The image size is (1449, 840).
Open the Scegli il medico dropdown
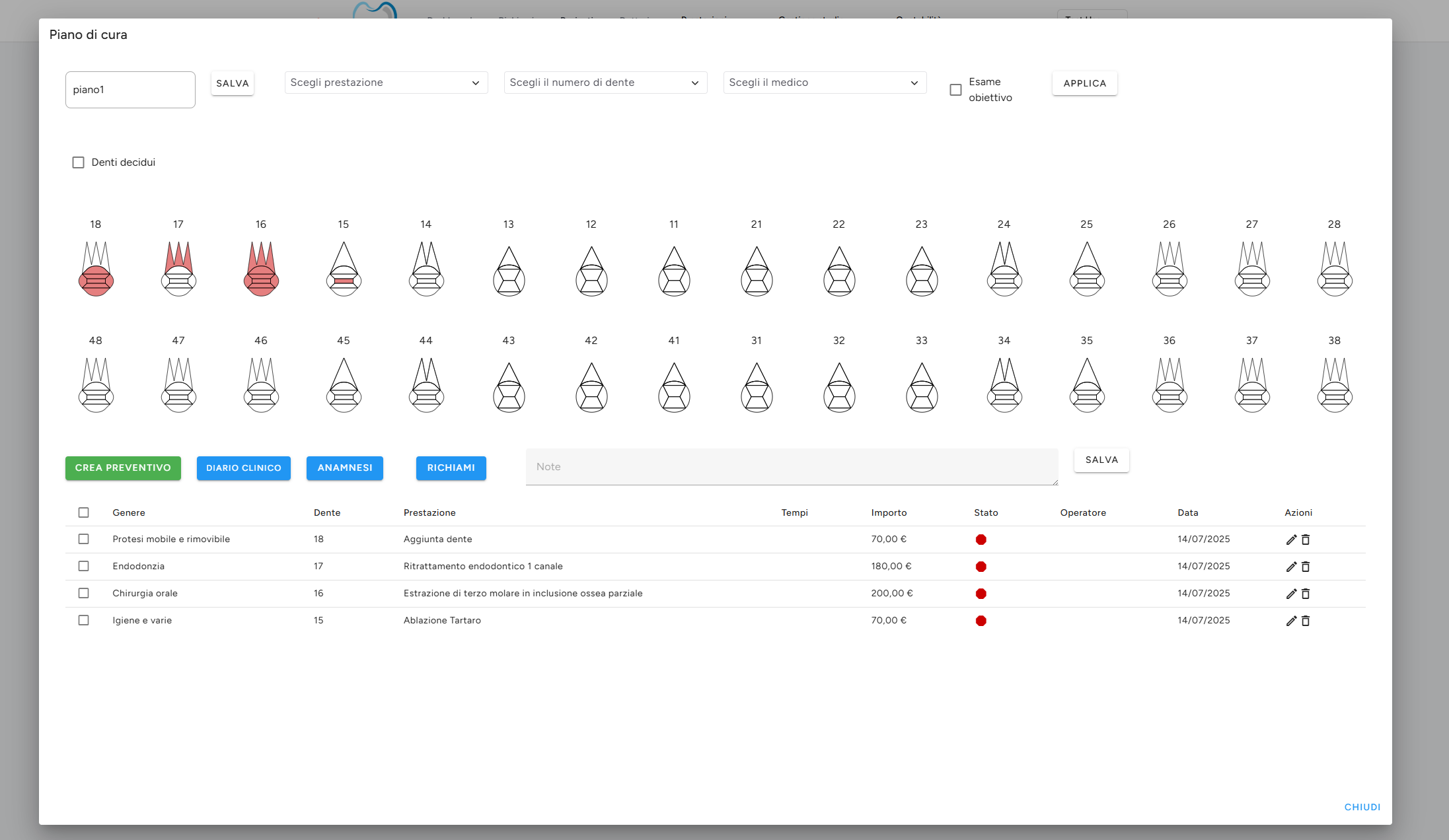coord(825,83)
